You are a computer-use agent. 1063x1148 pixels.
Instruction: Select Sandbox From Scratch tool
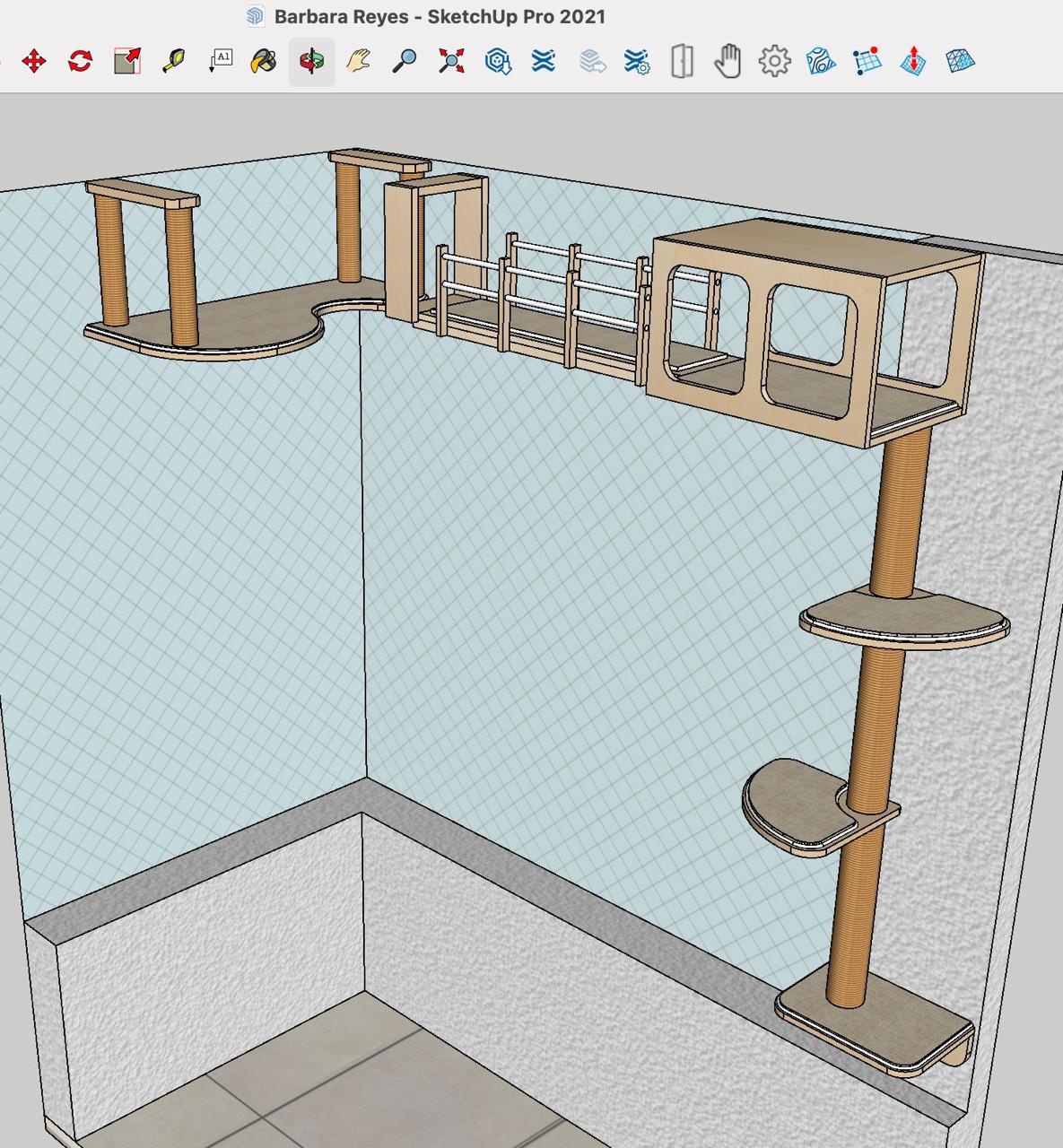[867, 62]
